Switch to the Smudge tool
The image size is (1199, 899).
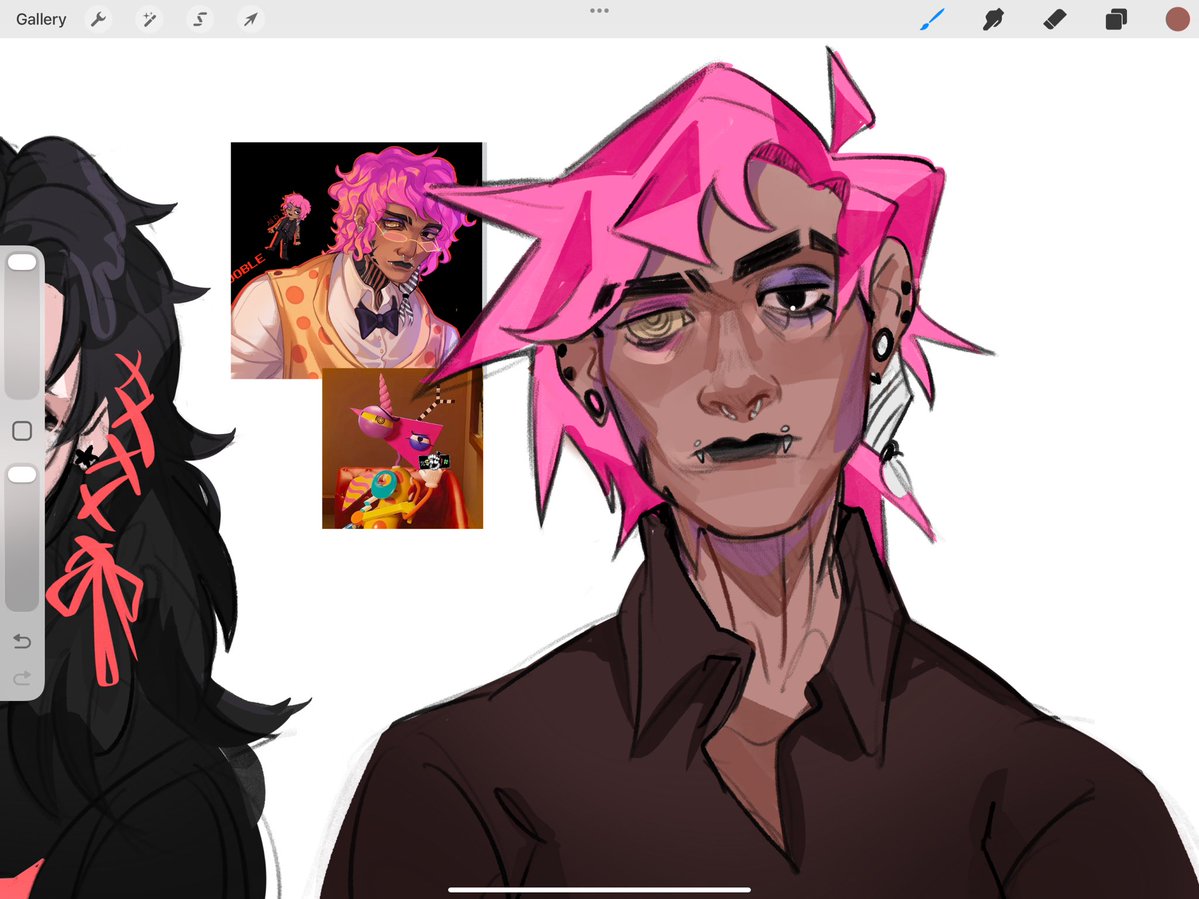click(x=992, y=18)
